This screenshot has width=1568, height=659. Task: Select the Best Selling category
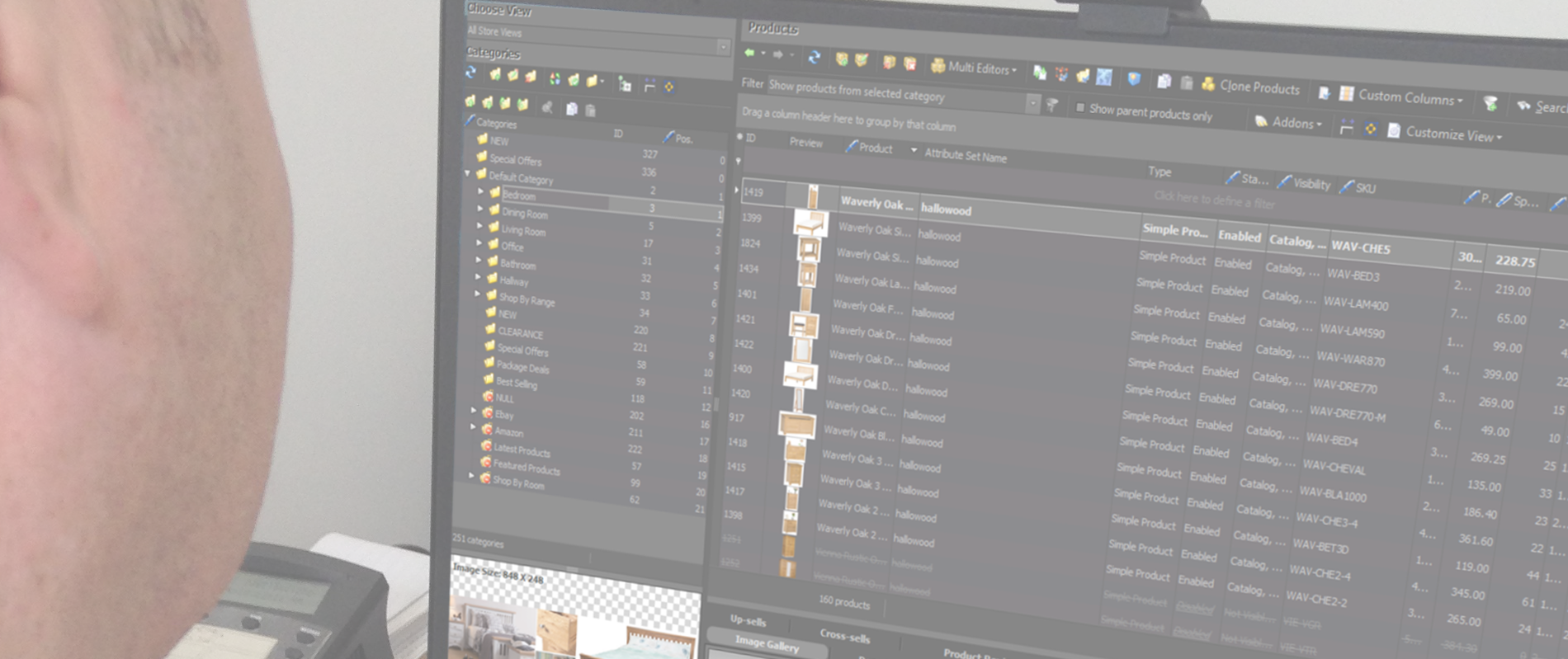tap(516, 384)
